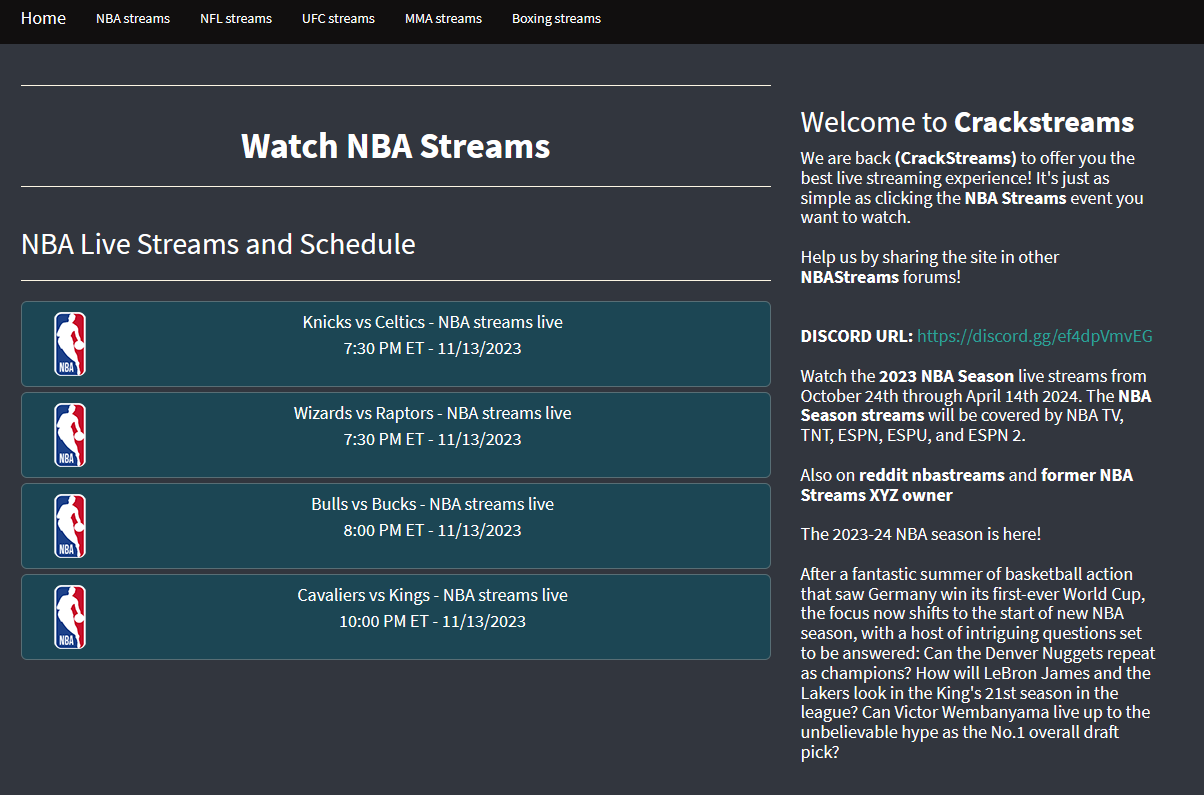The width and height of the screenshot is (1204, 795).
Task: Open the Home navigation link
Action: pos(43,18)
